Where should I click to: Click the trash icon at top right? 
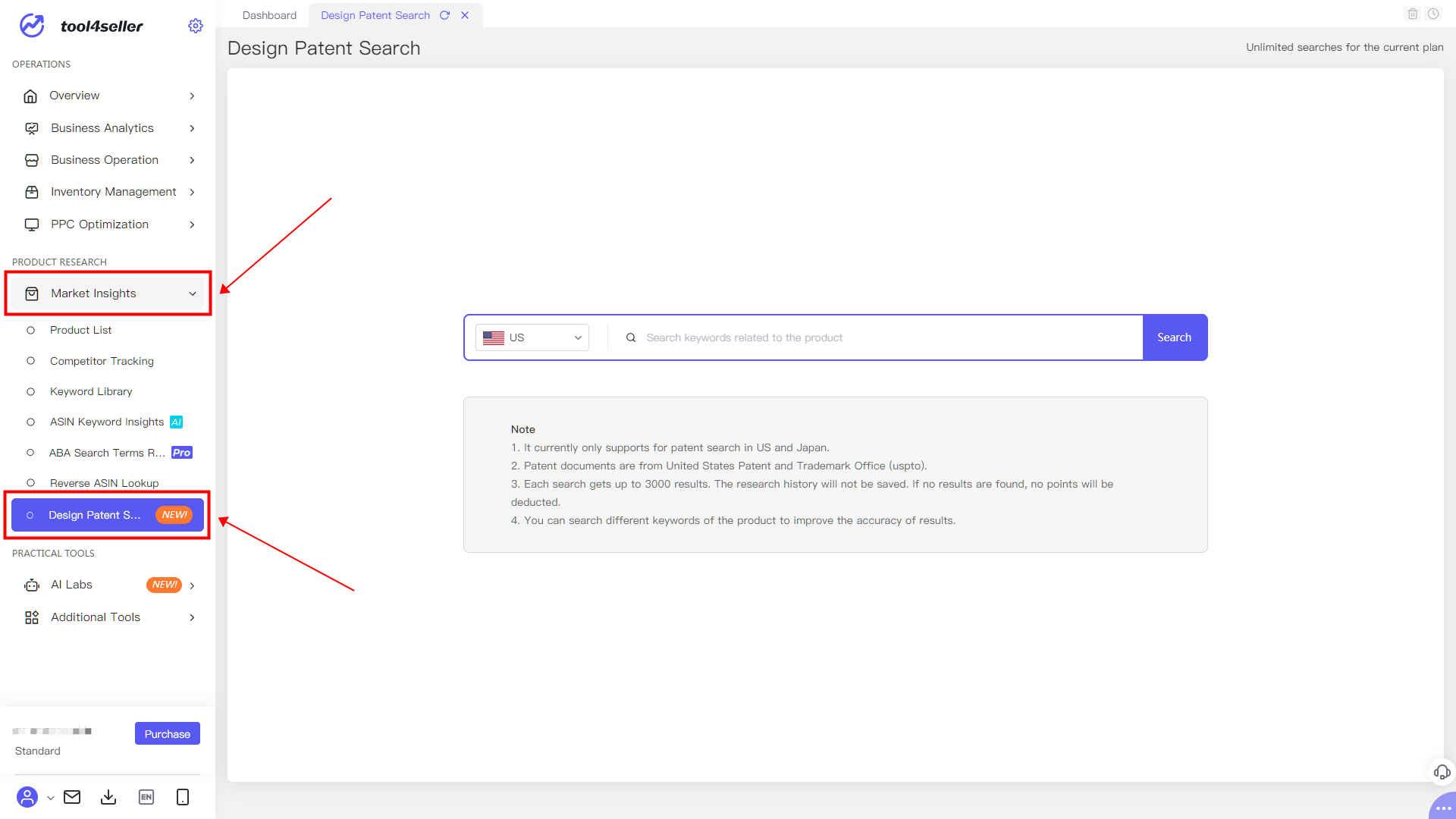tap(1413, 14)
